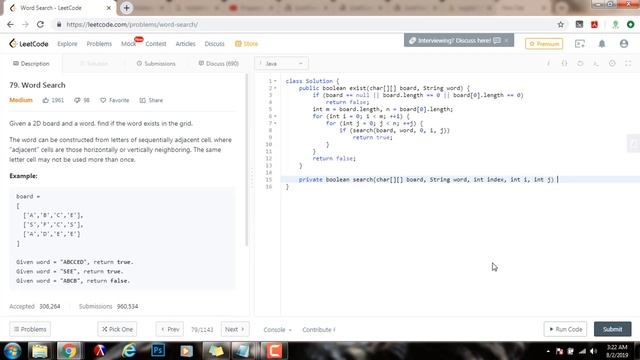The image size is (640, 360).
Task: Open the Java language dropdown
Action: pos(282,64)
